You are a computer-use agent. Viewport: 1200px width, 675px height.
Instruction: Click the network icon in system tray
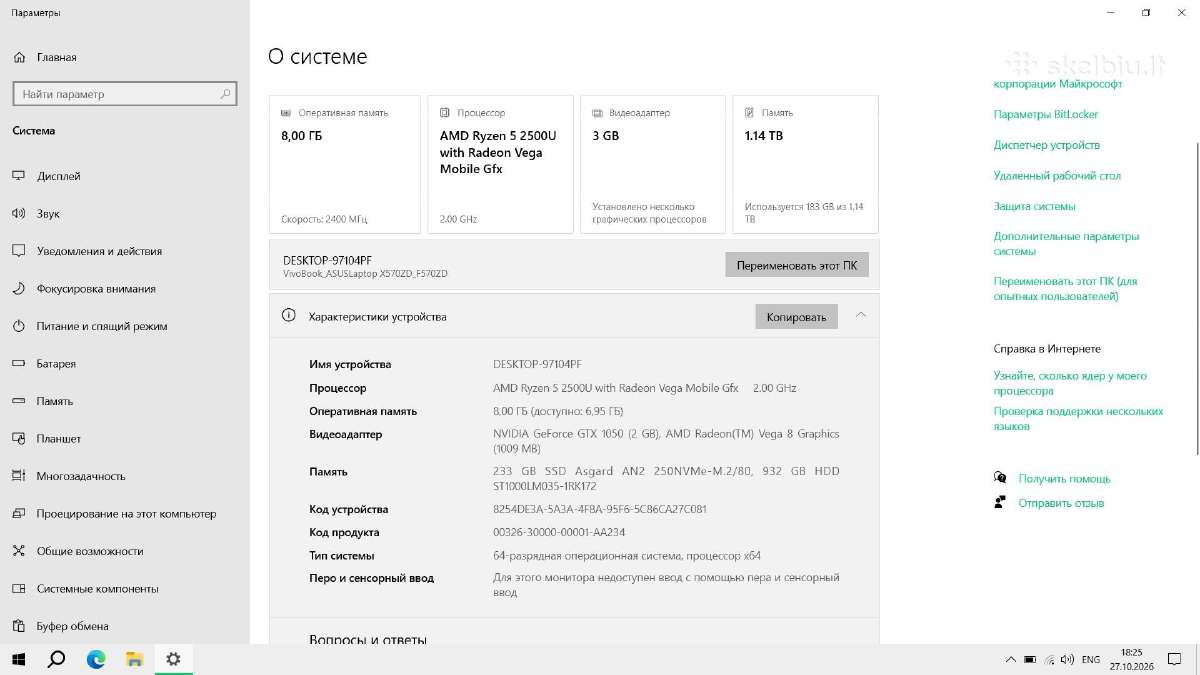[x=1049, y=660]
